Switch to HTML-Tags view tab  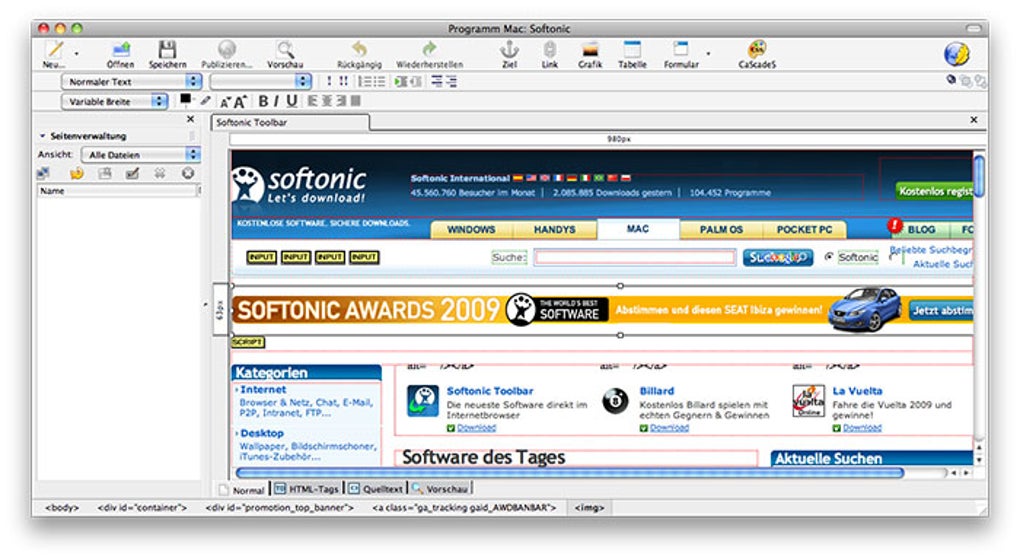306,488
